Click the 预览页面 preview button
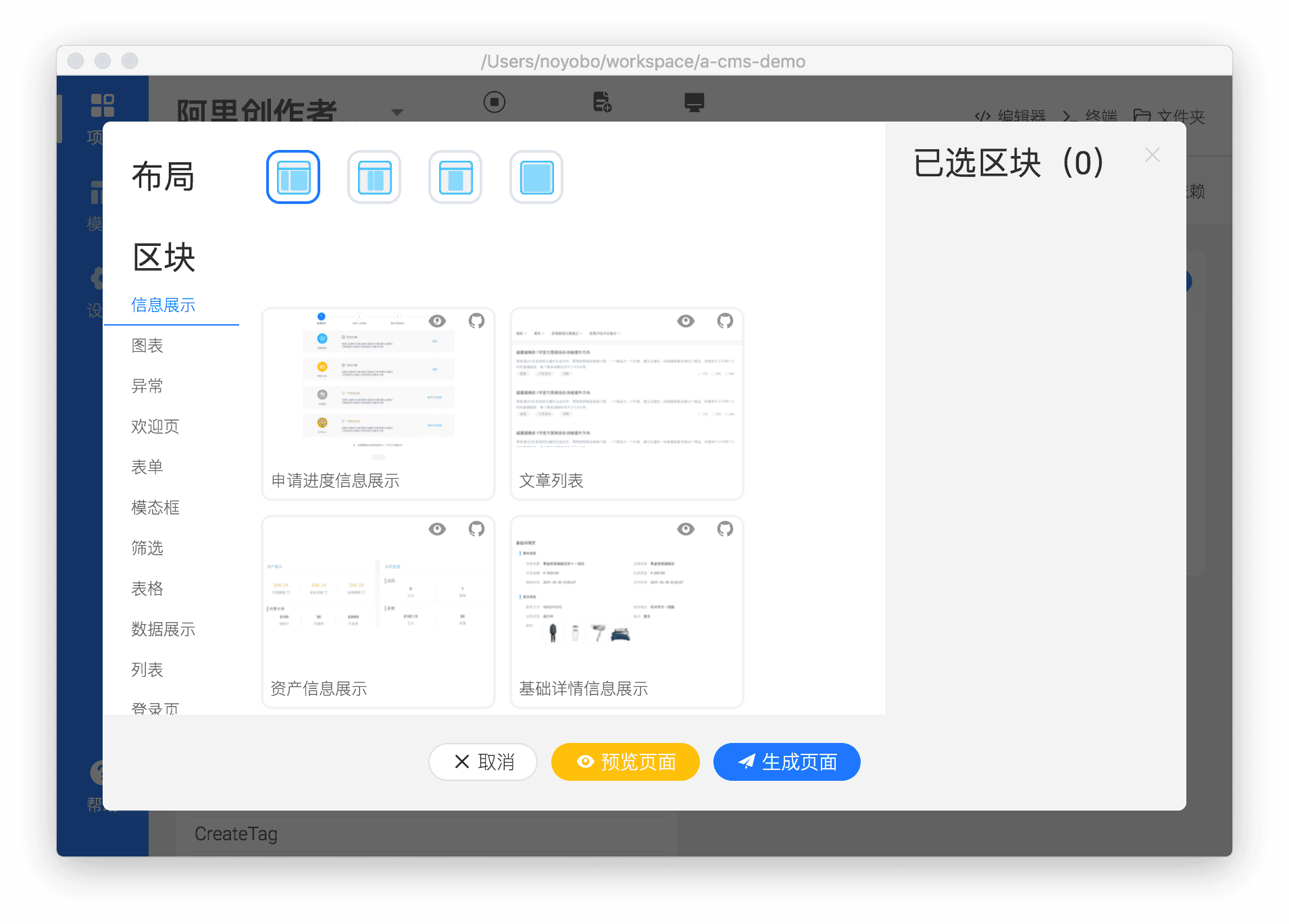Viewport: 1289px width, 924px height. [x=626, y=762]
